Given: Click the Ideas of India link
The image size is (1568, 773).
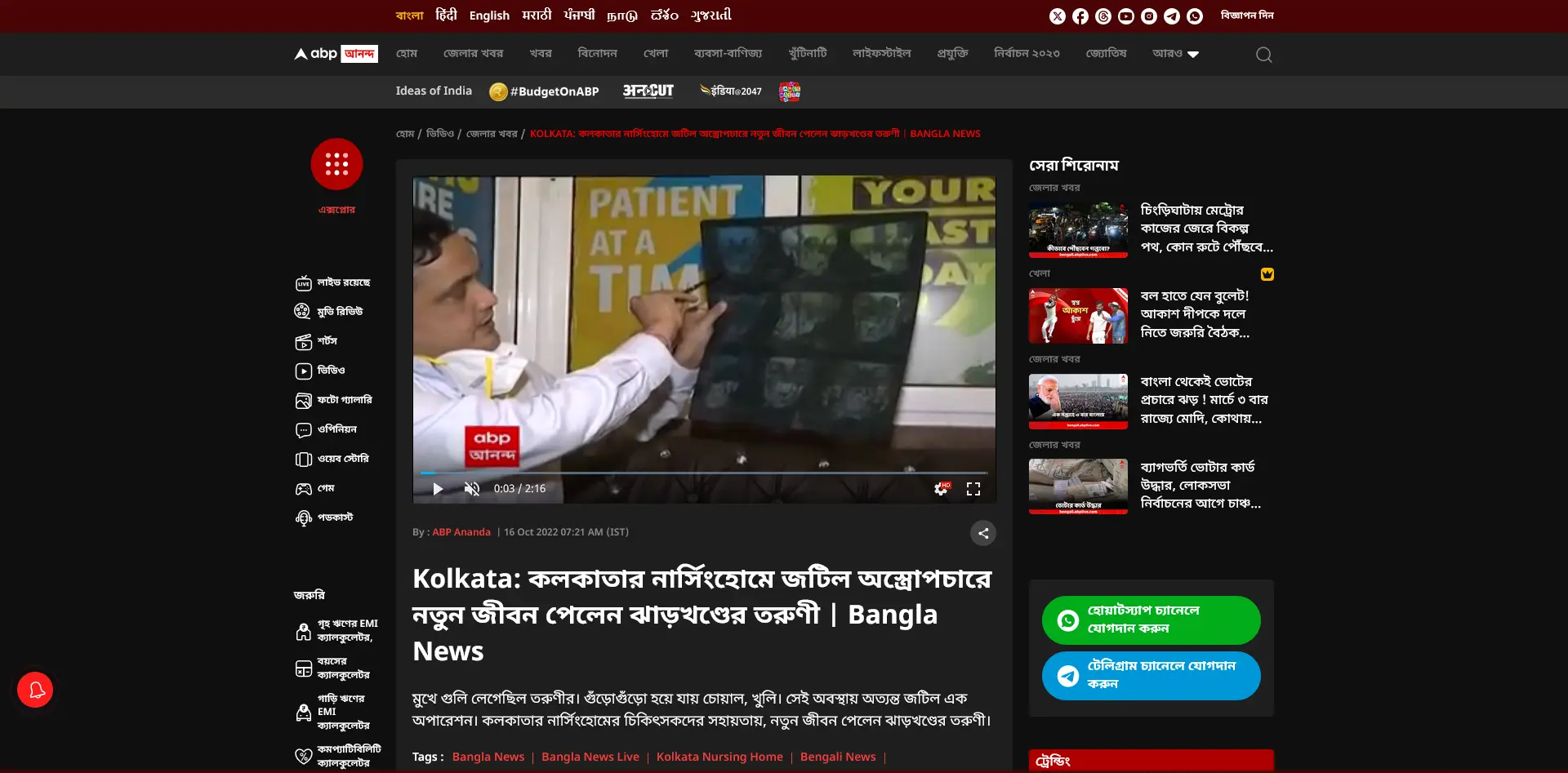Looking at the screenshot, I should tap(434, 91).
